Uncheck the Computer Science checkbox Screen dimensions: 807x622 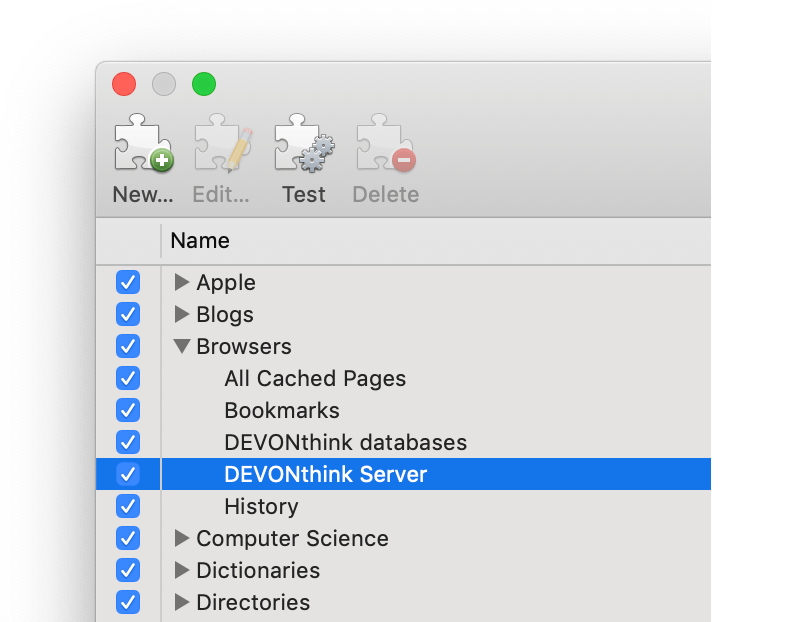128,538
